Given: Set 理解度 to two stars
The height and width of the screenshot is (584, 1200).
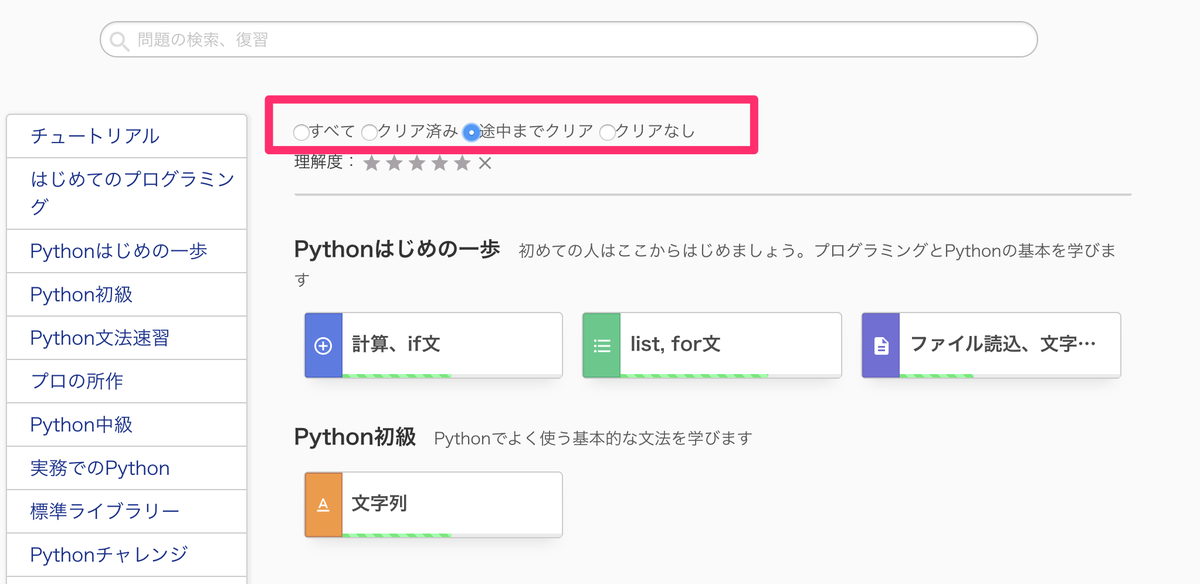Looking at the screenshot, I should tap(394, 163).
